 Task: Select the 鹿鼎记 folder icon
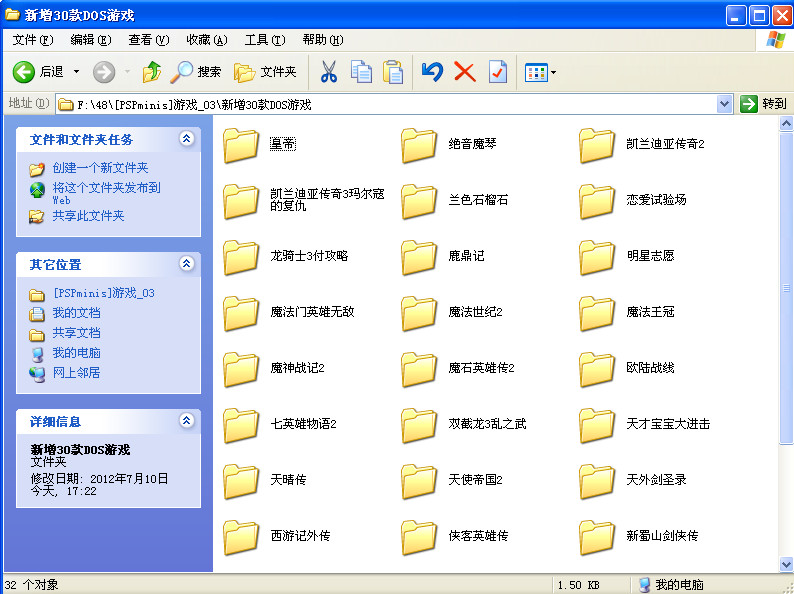(x=419, y=257)
